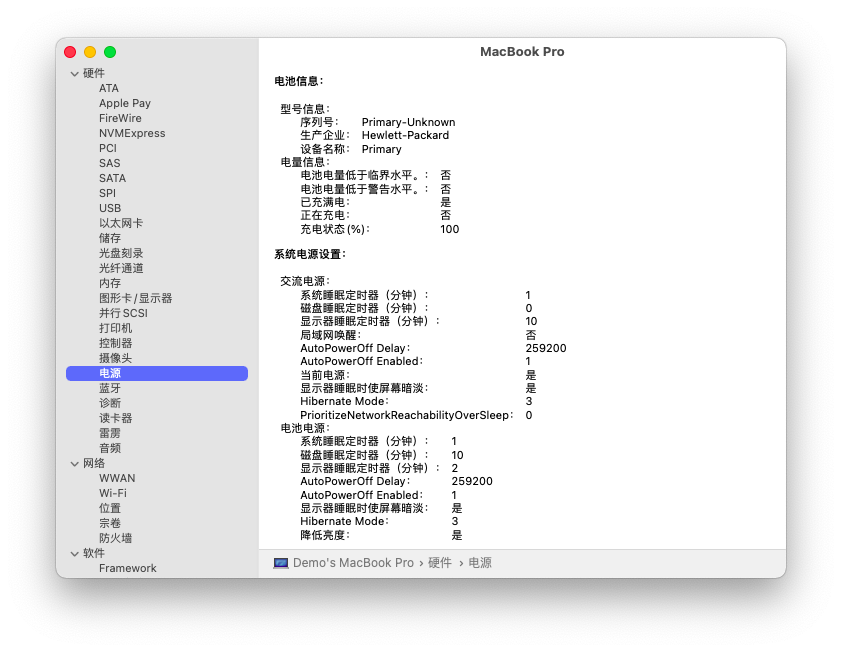The image size is (842, 652).
Task: Select 雷雳 in the sidebar
Action: [x=110, y=433]
